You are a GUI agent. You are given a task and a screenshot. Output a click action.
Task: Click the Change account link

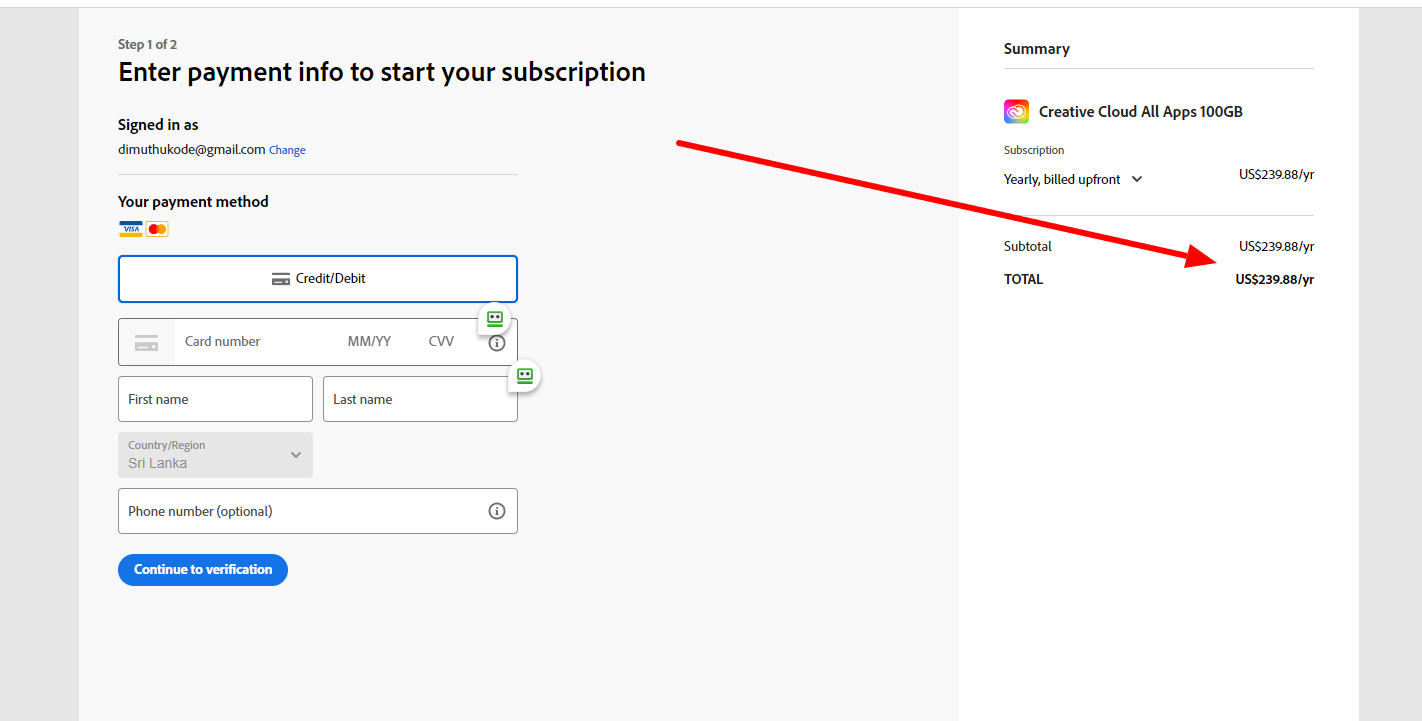point(287,150)
